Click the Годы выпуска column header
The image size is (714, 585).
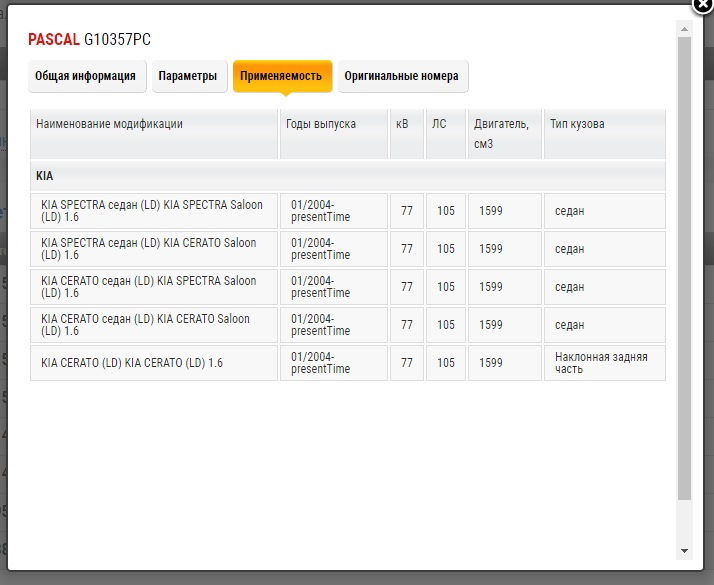pos(334,134)
